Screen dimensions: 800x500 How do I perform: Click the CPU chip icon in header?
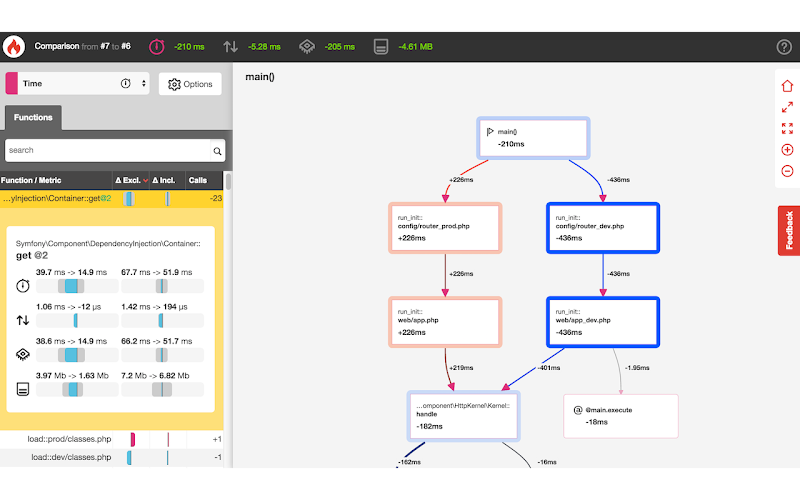[x=307, y=46]
